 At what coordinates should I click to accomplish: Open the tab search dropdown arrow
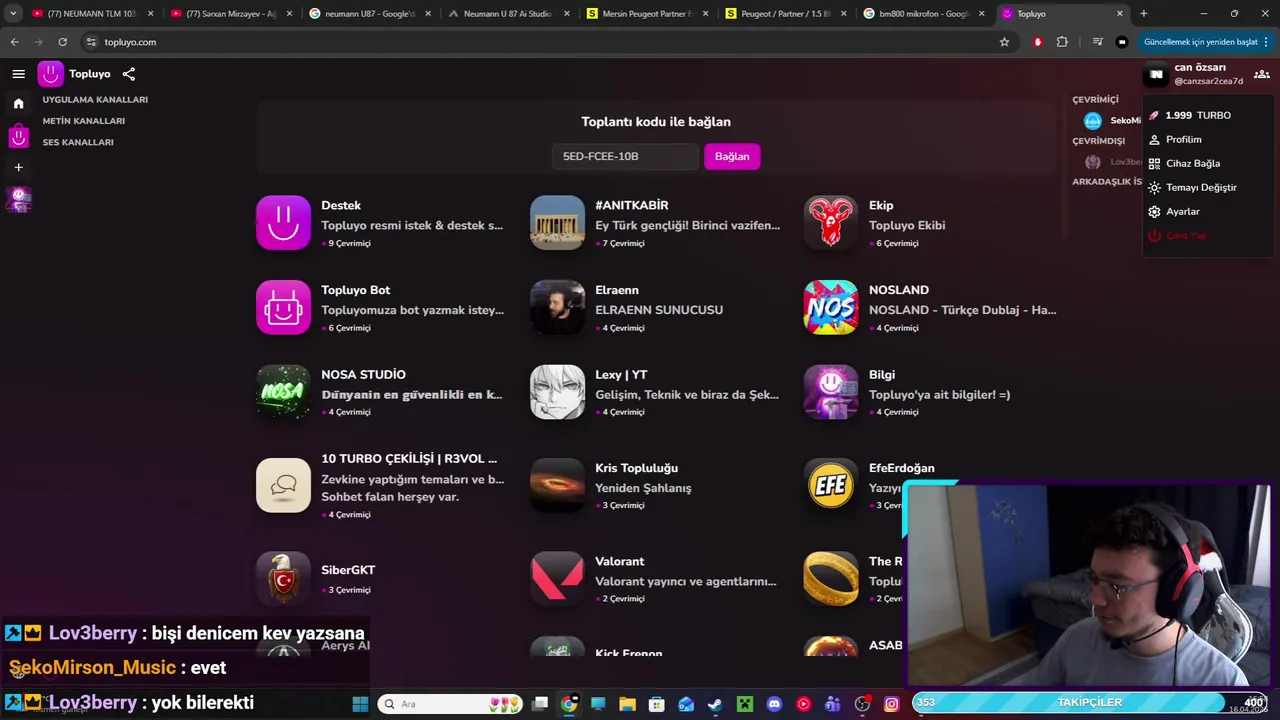pos(13,14)
